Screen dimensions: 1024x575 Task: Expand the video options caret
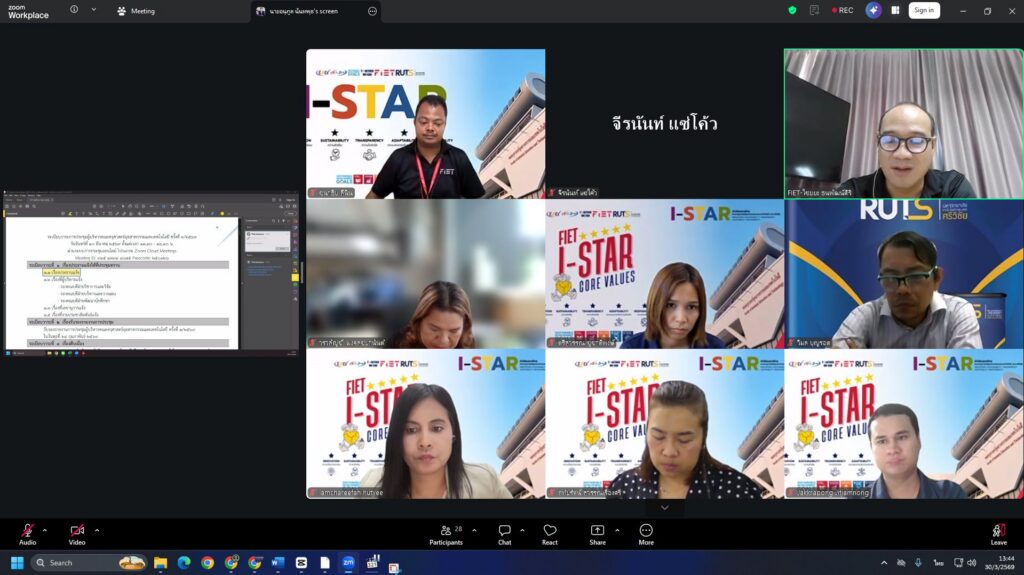click(97, 530)
